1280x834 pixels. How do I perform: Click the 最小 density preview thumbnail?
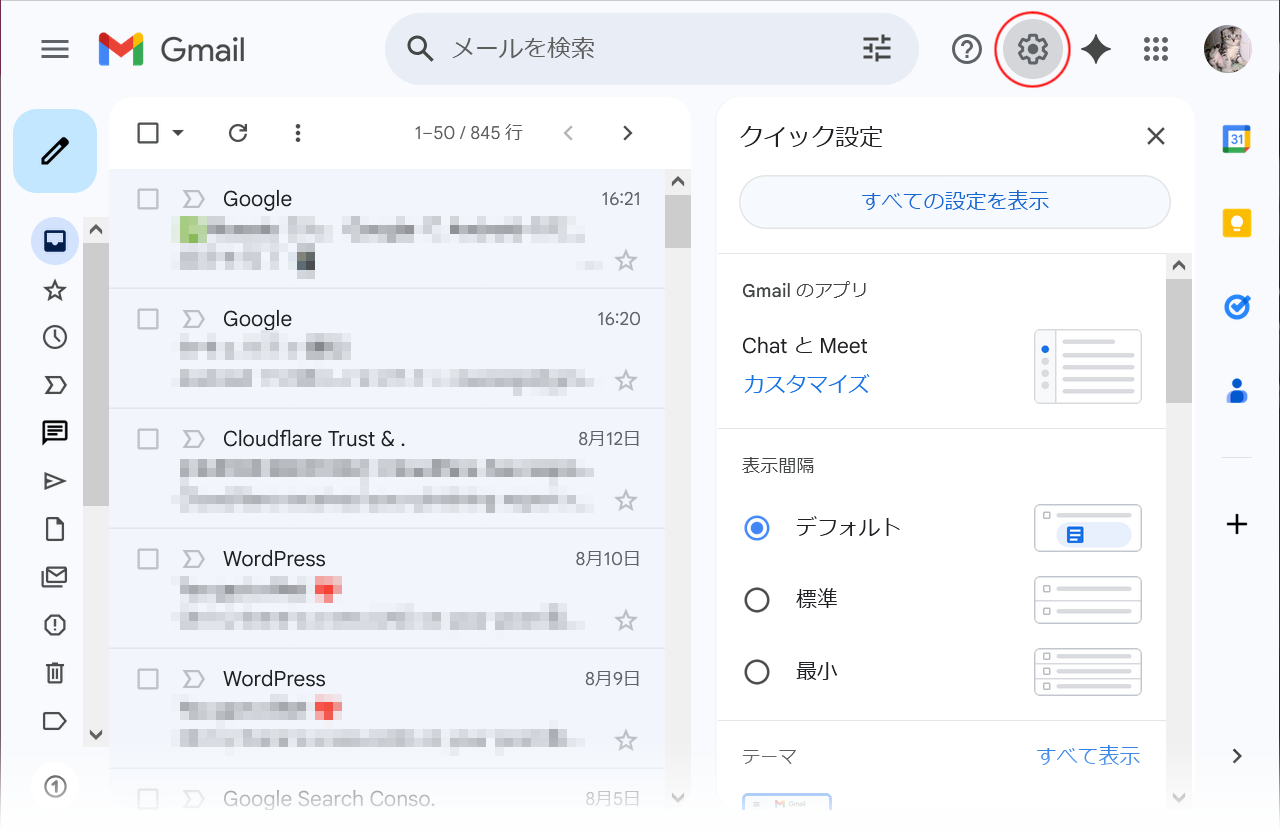tap(1088, 672)
